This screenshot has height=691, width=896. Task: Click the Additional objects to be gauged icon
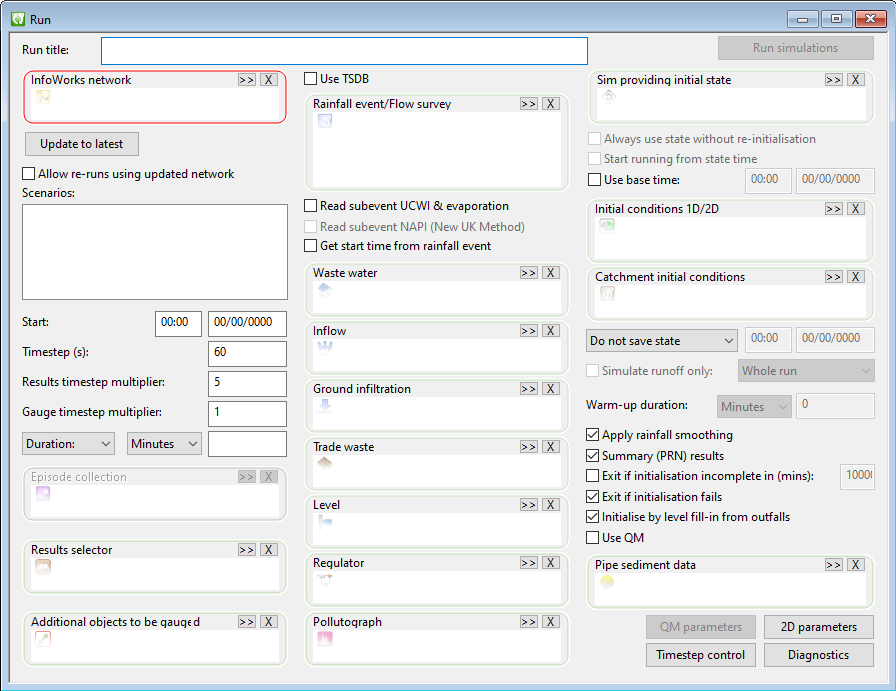pyautogui.click(x=43, y=639)
